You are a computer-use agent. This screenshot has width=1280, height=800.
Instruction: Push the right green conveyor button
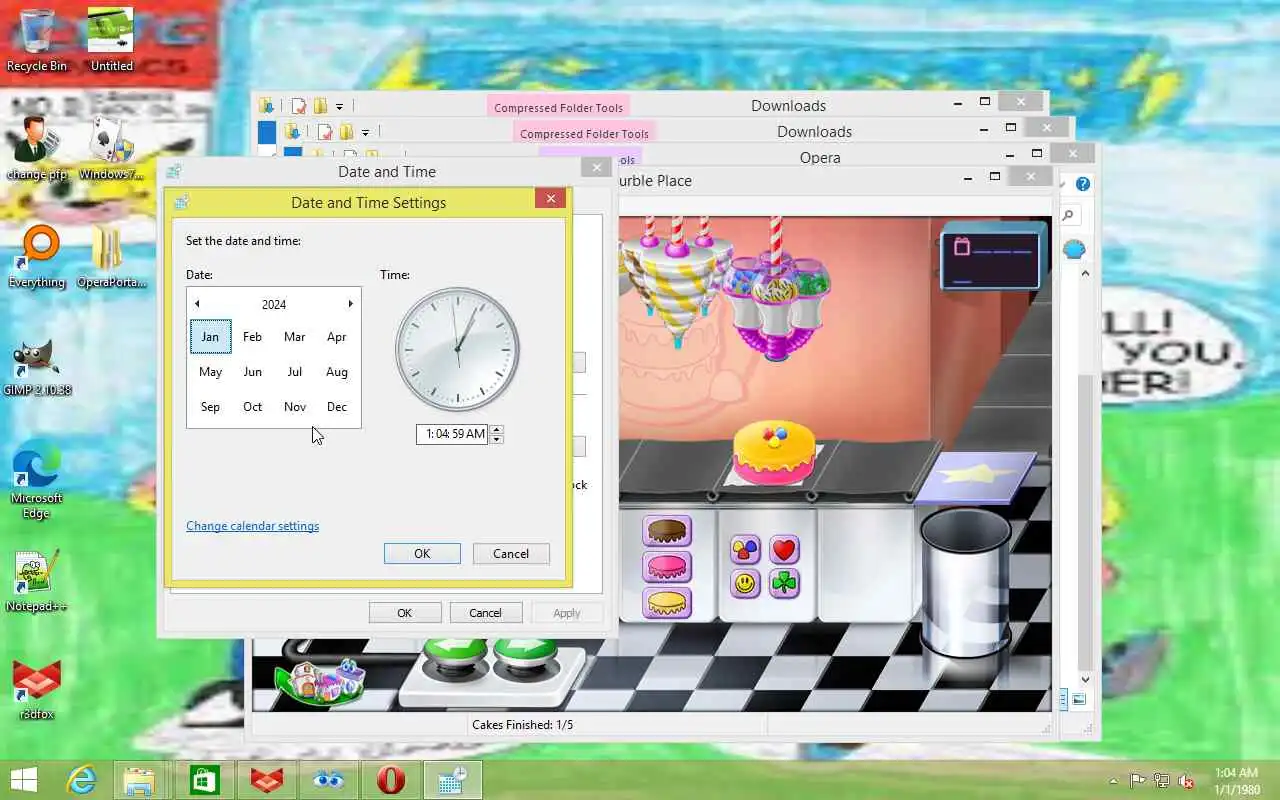pos(525,656)
